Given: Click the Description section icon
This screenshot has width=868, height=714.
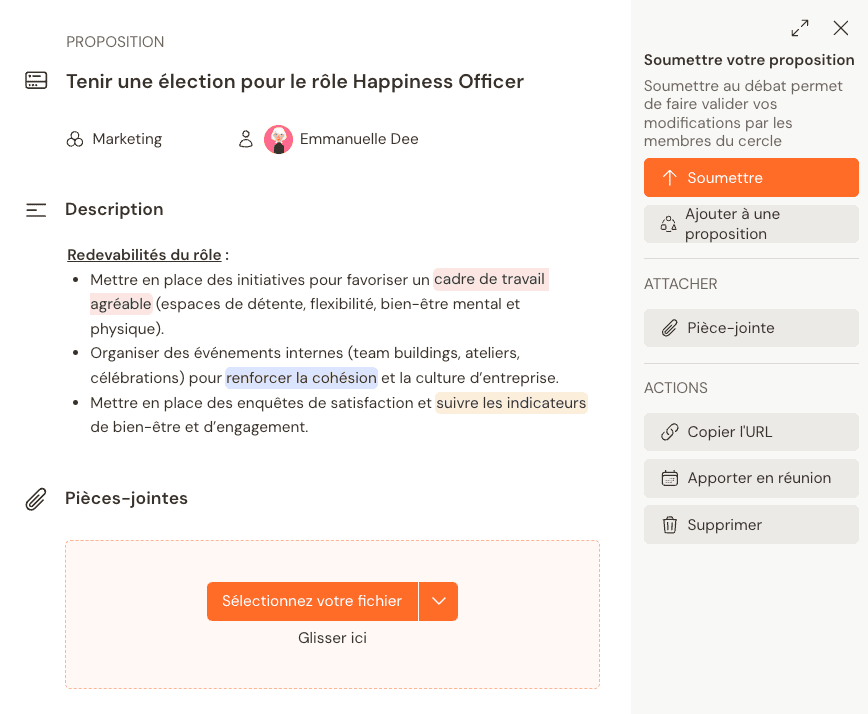Looking at the screenshot, I should (x=36, y=209).
